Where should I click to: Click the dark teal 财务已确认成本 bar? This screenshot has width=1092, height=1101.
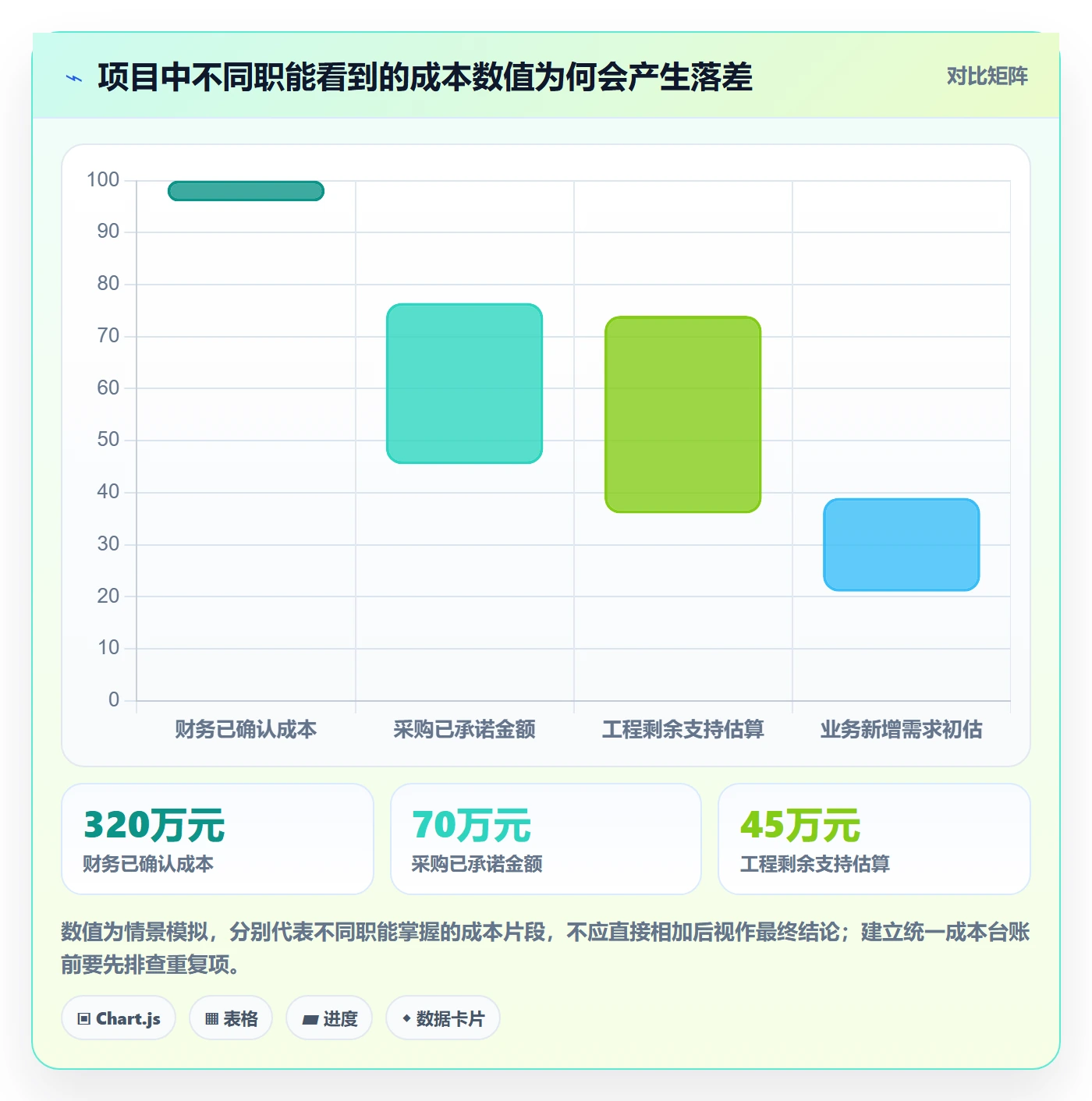[x=246, y=191]
